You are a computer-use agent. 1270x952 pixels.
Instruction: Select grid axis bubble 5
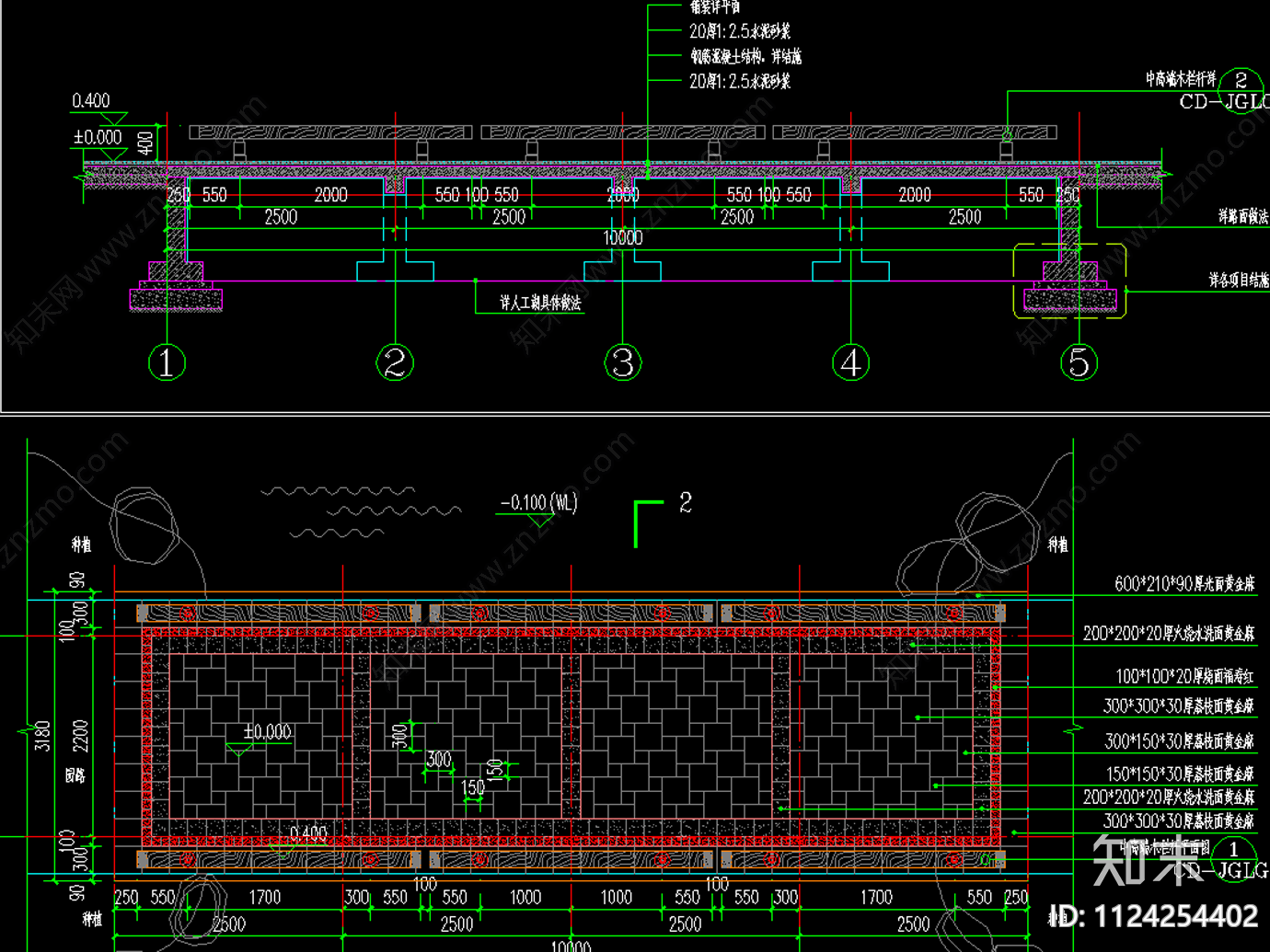click(1079, 362)
